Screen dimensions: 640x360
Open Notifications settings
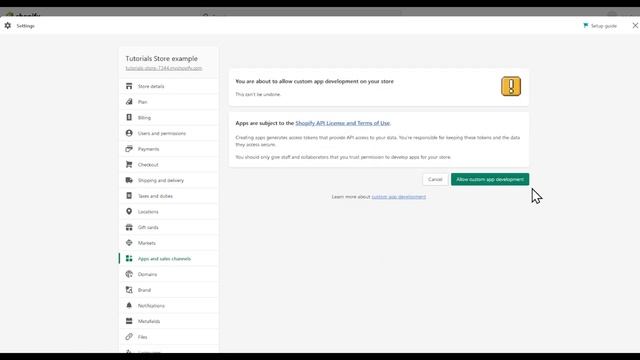pyautogui.click(x=169, y=305)
